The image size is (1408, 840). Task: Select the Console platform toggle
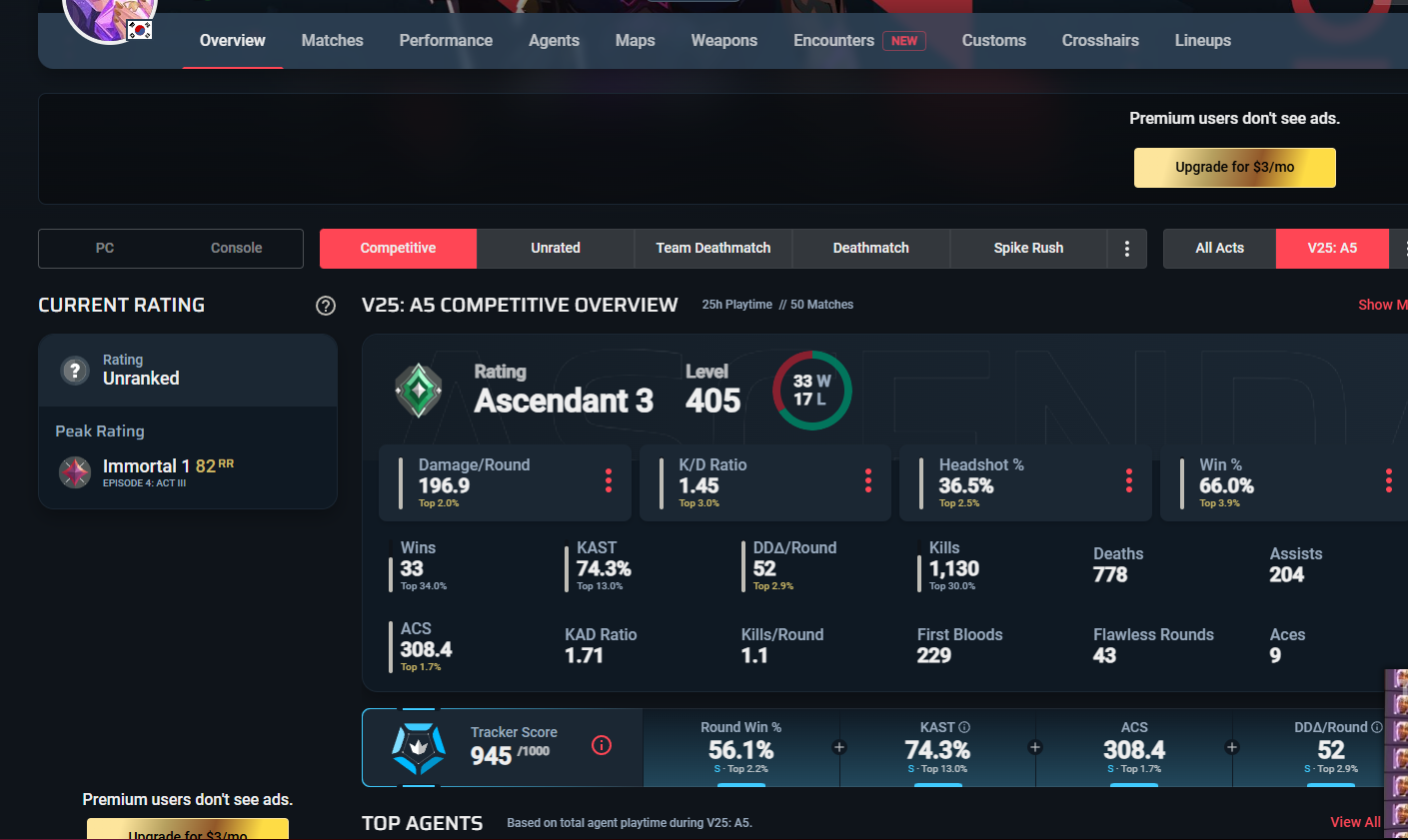[x=237, y=249]
